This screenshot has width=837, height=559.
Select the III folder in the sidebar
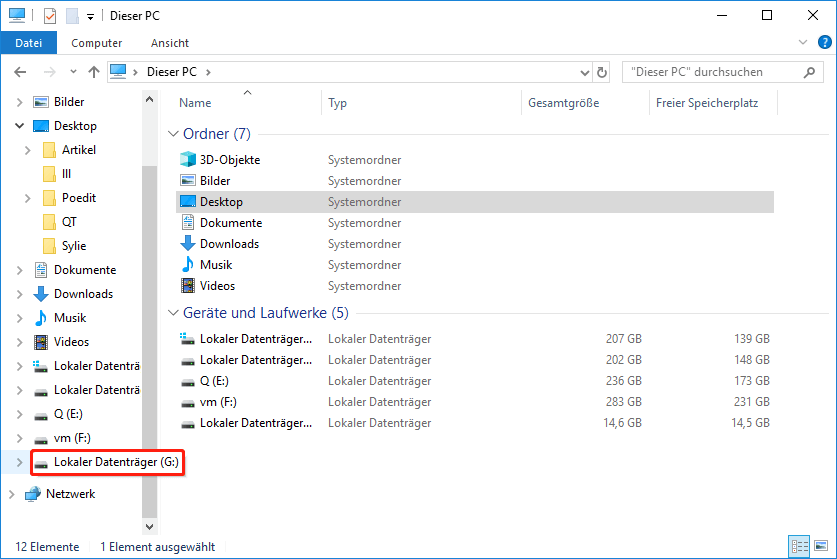coord(66,174)
